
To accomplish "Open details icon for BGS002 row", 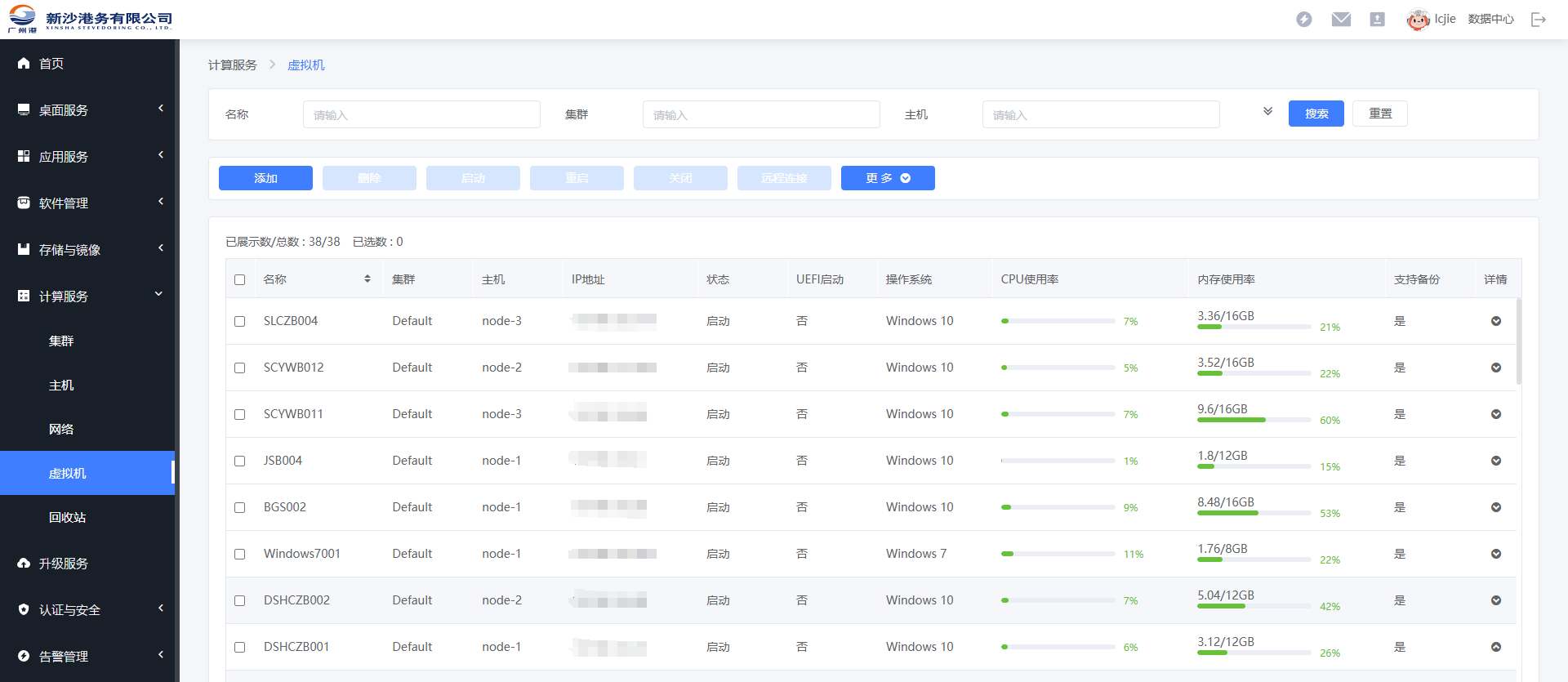I will pyautogui.click(x=1496, y=507).
